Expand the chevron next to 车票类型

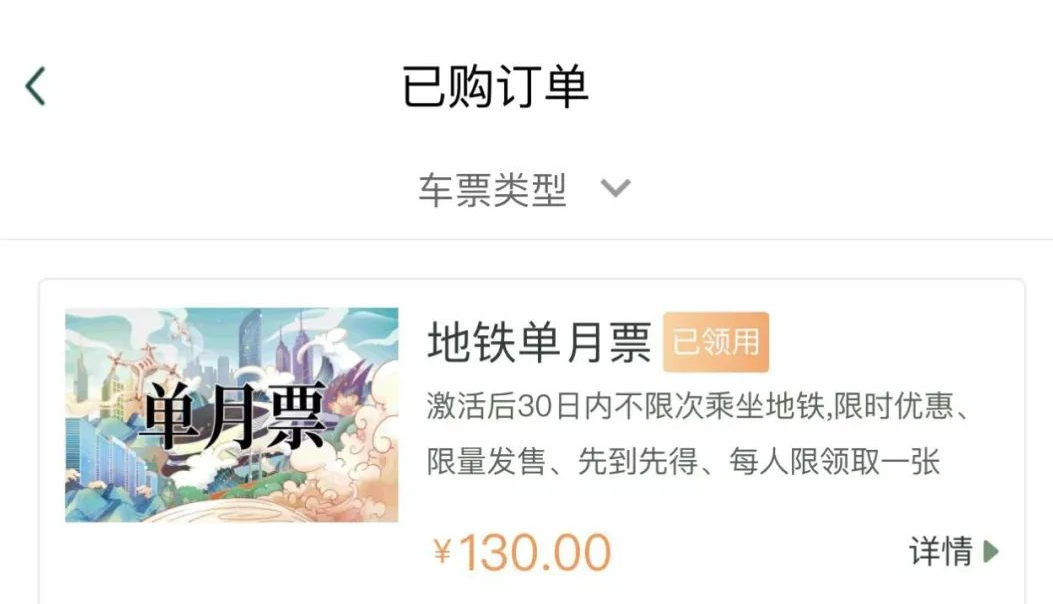pyautogui.click(x=615, y=188)
